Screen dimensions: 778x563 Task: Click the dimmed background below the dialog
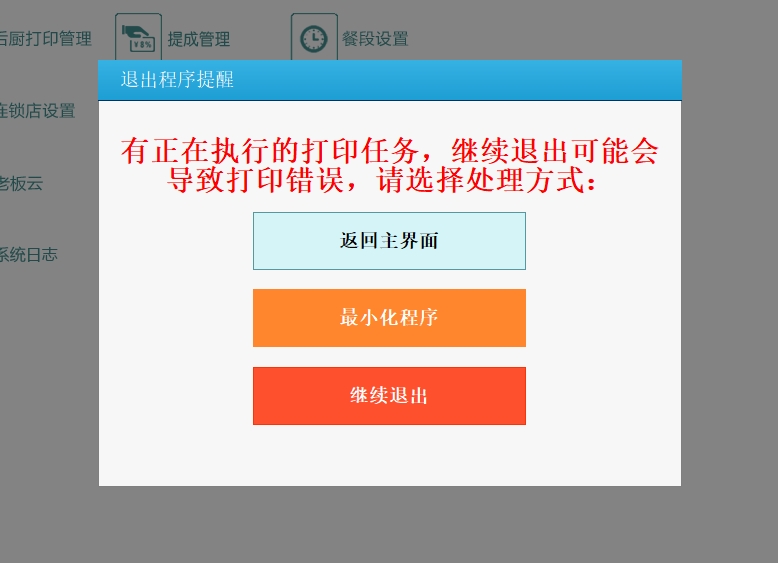(x=389, y=525)
